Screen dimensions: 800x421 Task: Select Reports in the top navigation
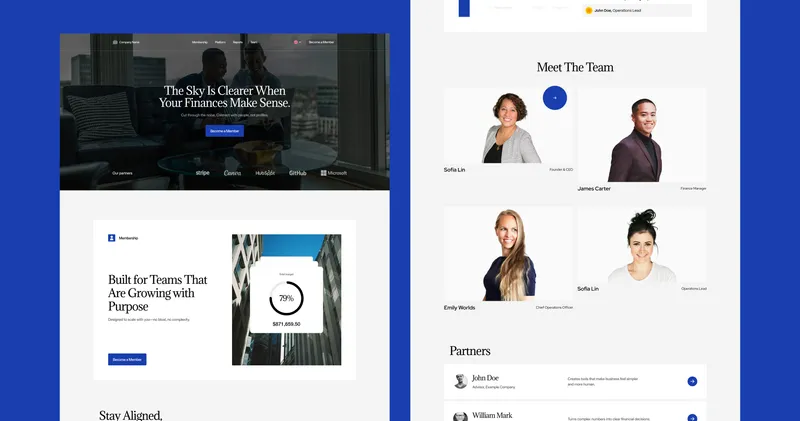(238, 42)
